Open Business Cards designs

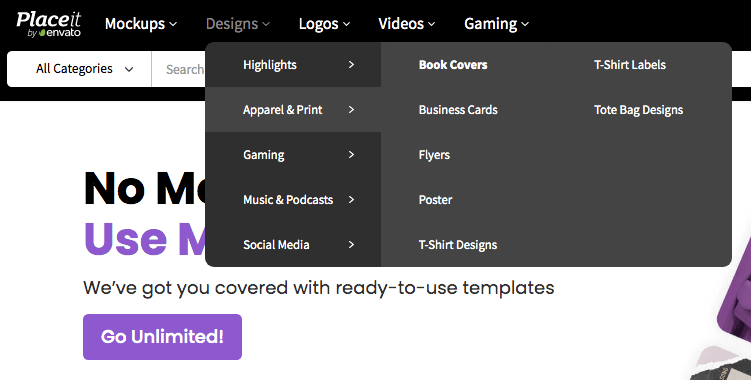pos(458,110)
